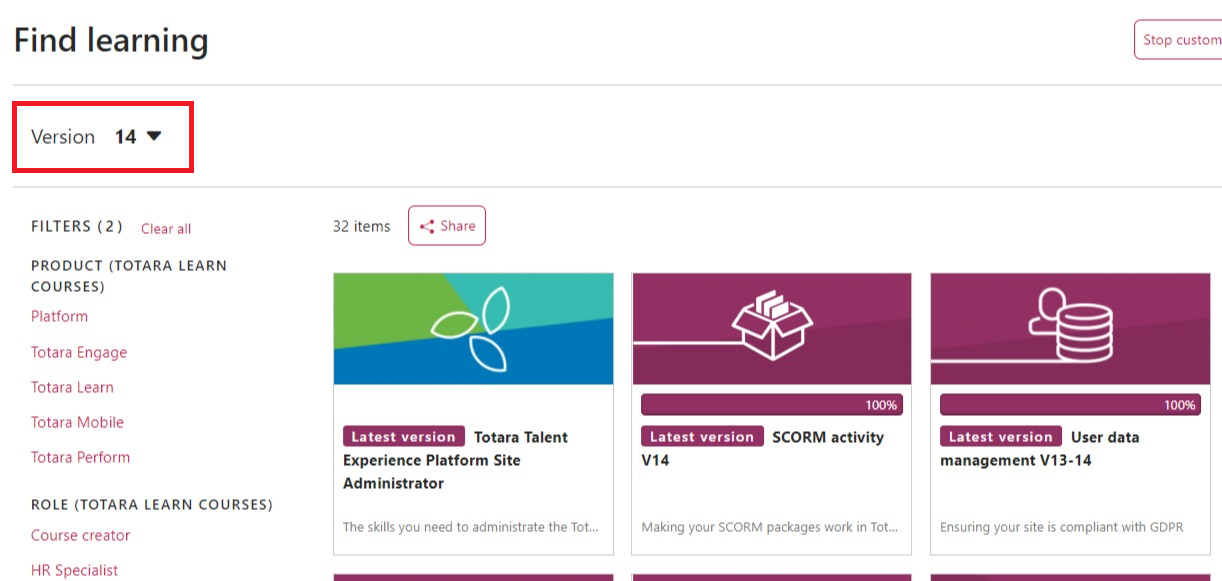
Task: Open the SCORM activity V14 course title
Action: coord(763,449)
